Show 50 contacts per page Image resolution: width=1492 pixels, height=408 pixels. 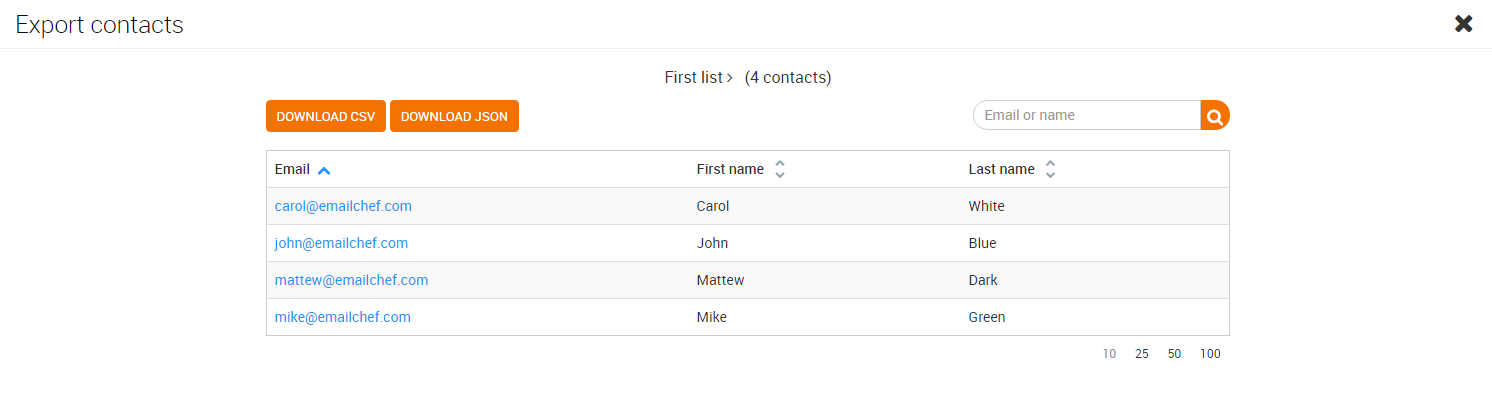(x=1174, y=354)
